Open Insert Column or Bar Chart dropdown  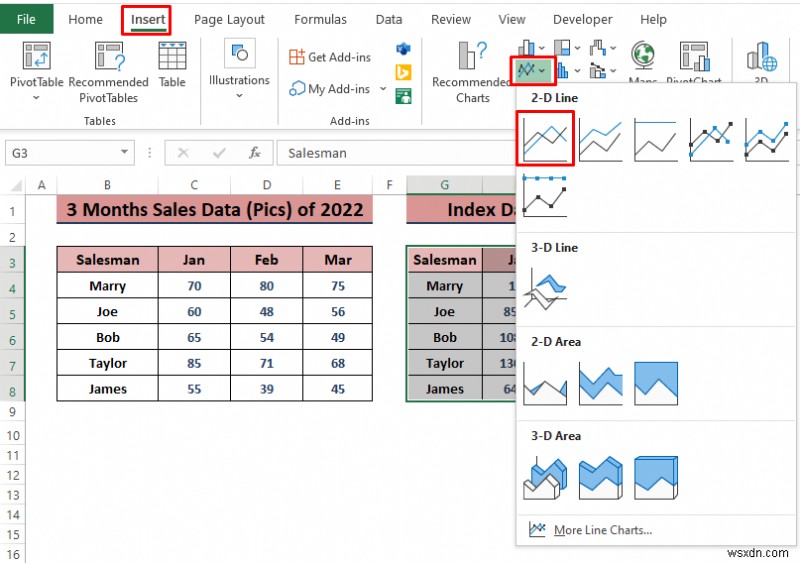pos(531,48)
